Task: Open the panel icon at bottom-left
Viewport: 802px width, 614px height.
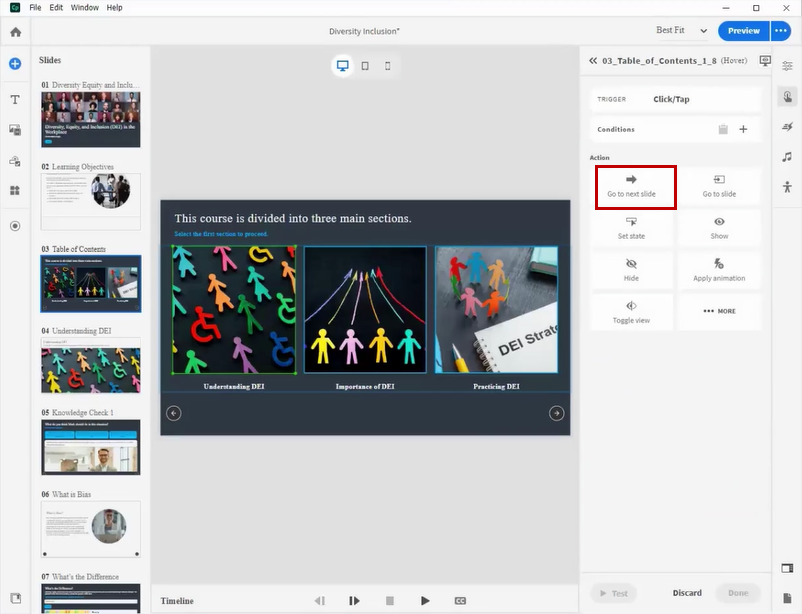Action: click(x=15, y=598)
